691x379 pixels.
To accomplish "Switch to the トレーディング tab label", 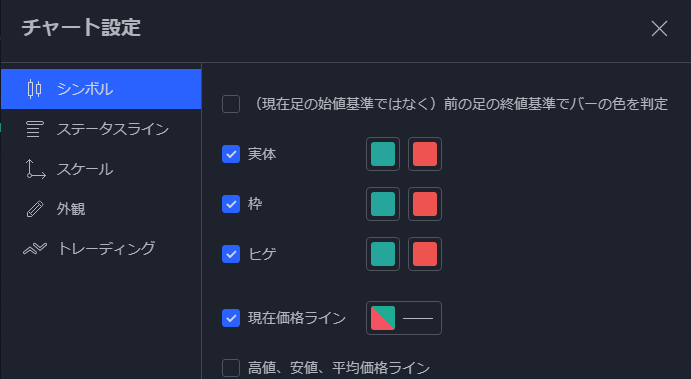I will click(x=106, y=249).
